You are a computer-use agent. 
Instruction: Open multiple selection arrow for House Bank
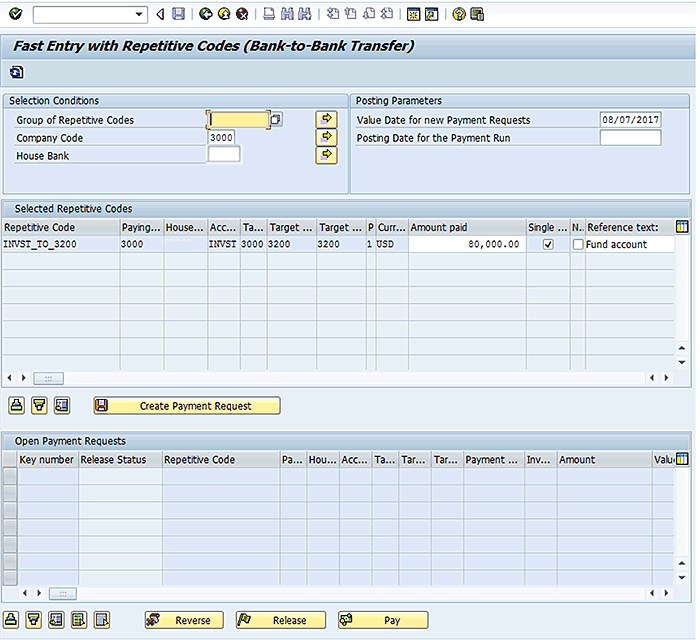[x=326, y=155]
